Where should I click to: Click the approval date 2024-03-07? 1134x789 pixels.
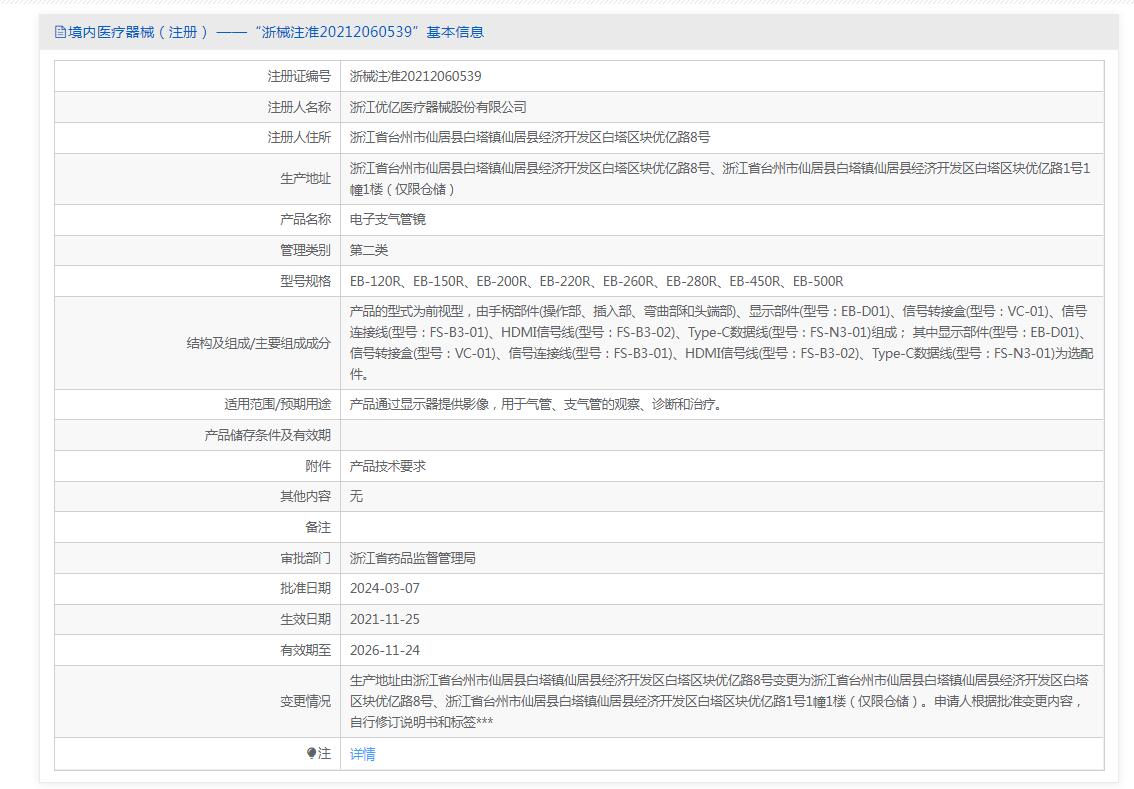(385, 588)
